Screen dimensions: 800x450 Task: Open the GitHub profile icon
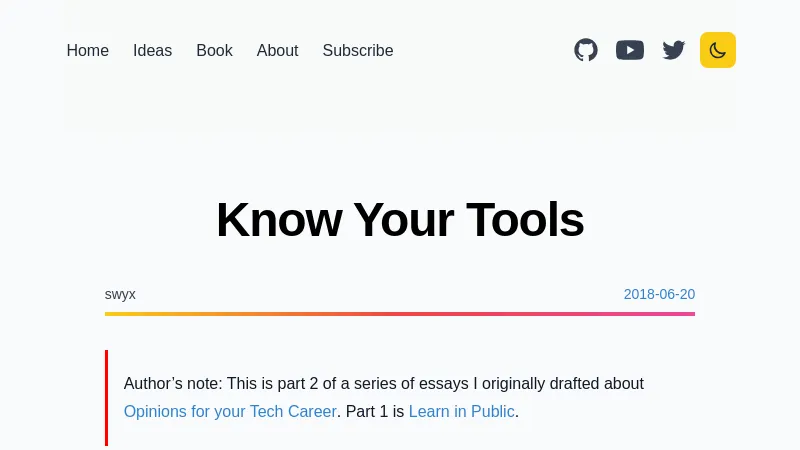click(586, 50)
